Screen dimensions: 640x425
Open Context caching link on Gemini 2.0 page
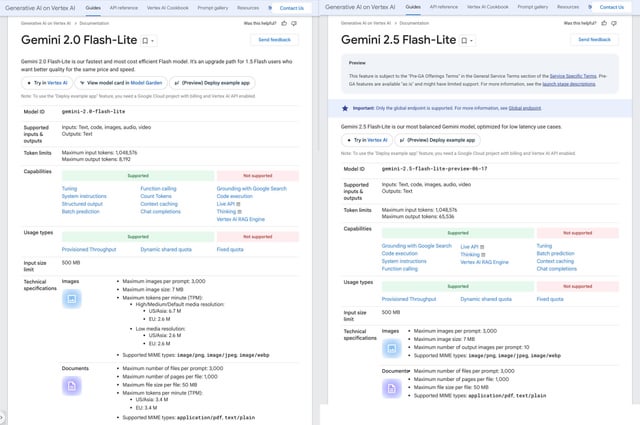pyautogui.click(x=159, y=204)
